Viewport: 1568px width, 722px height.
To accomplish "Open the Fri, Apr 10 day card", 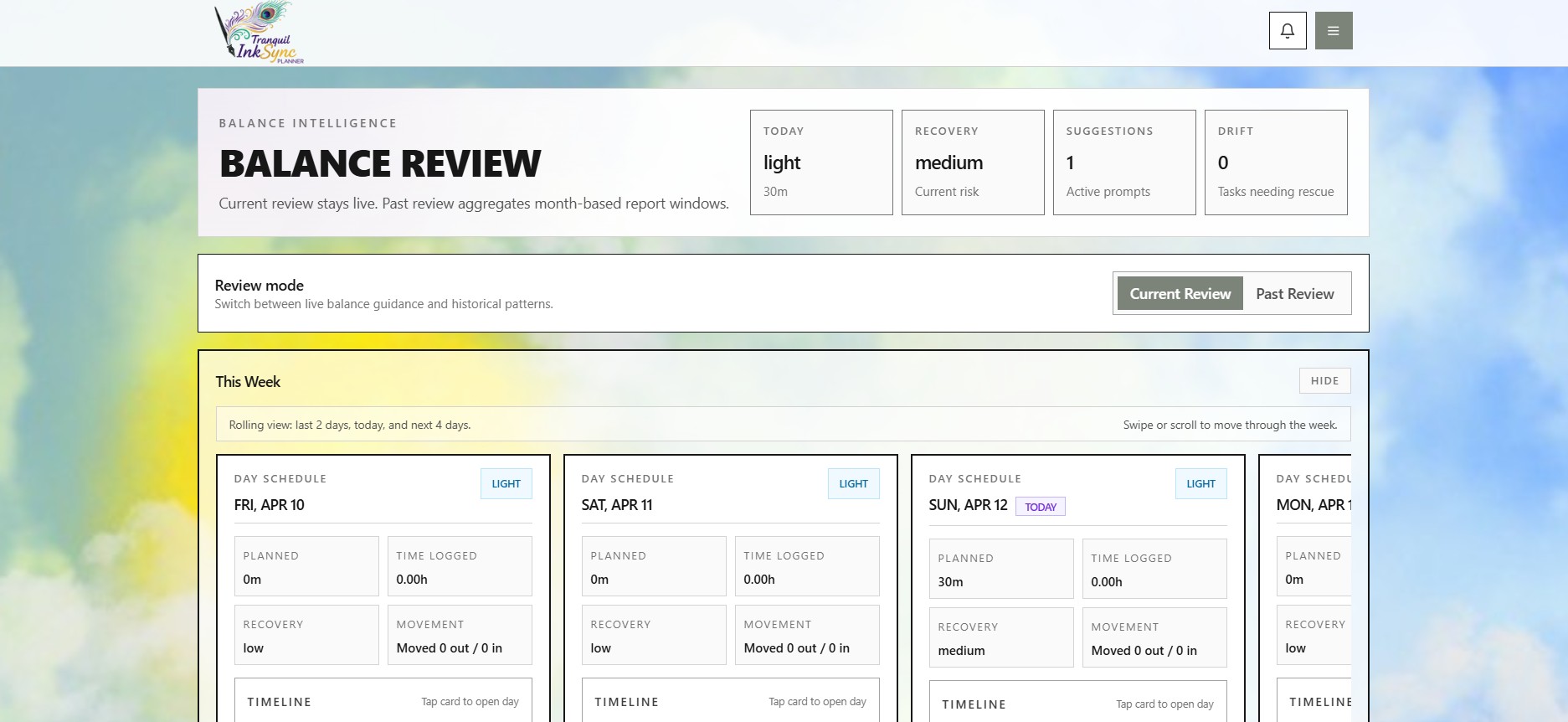I will click(x=383, y=588).
